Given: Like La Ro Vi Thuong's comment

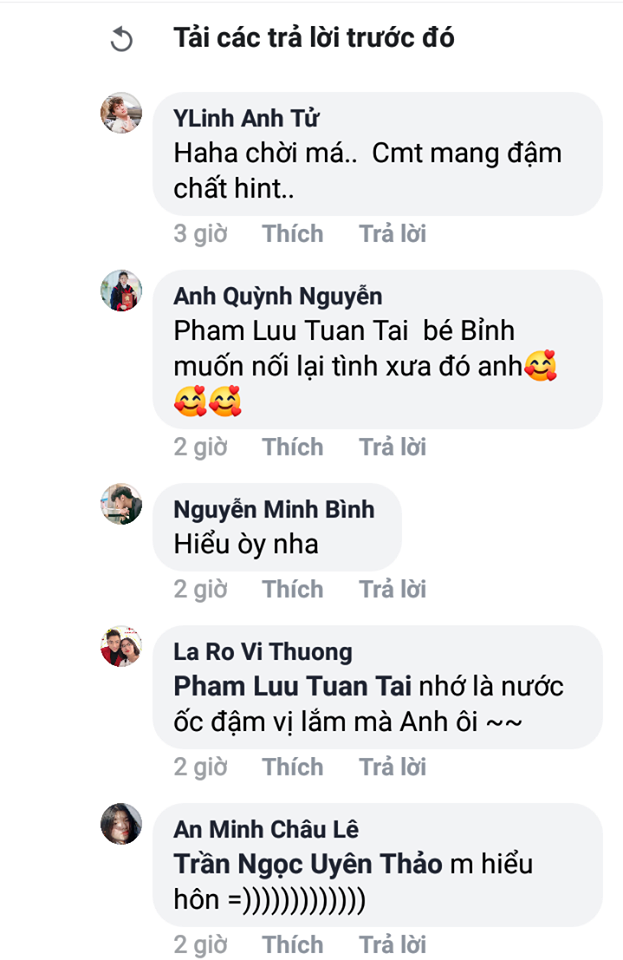Looking at the screenshot, I should point(293,767).
